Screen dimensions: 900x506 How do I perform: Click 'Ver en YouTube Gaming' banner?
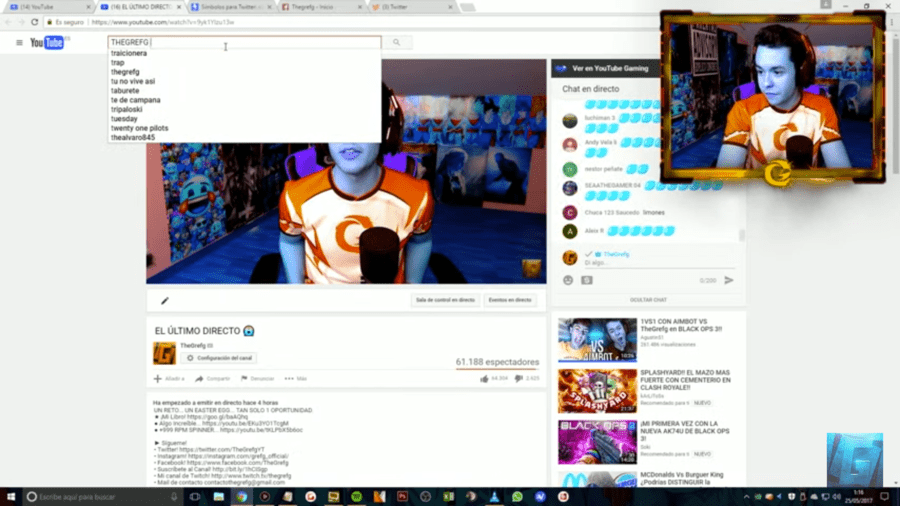(x=606, y=68)
